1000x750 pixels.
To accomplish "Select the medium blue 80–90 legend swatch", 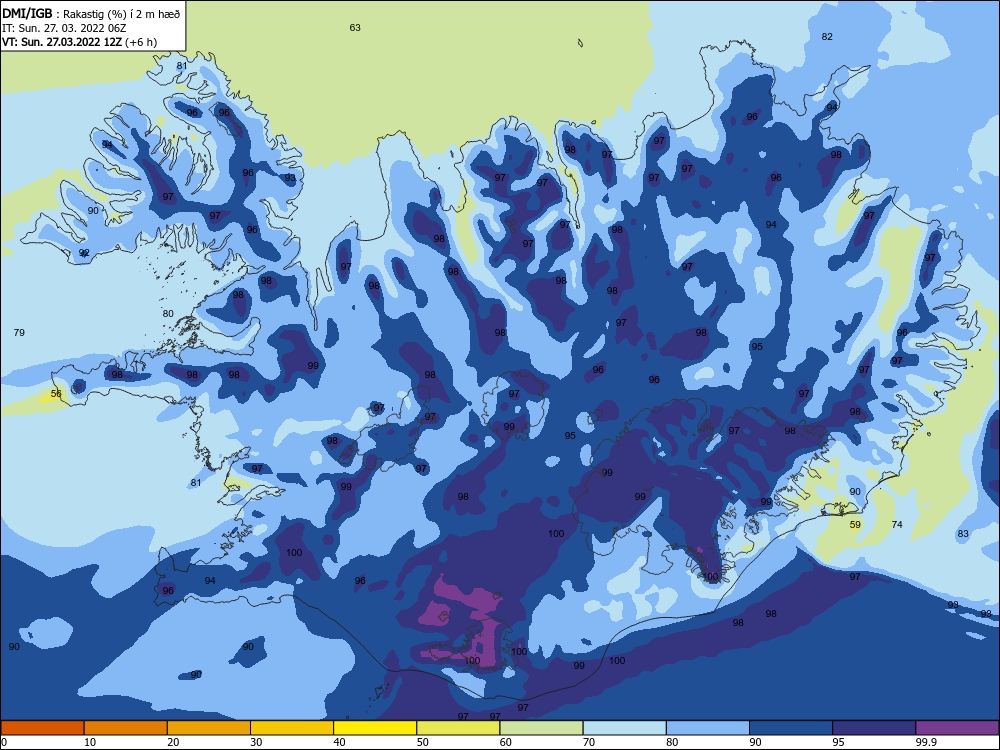I will pyautogui.click(x=708, y=728).
